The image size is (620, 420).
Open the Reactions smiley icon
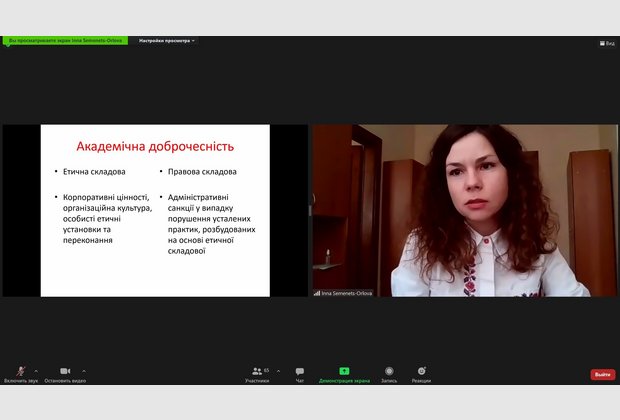422,371
